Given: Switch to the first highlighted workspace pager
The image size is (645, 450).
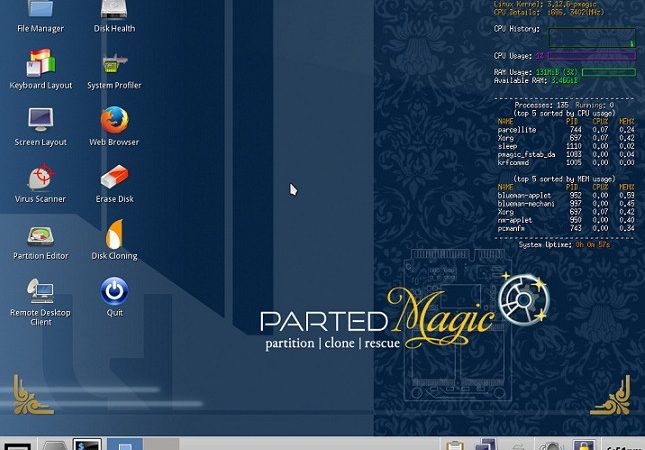Looking at the screenshot, I should coord(125,444).
